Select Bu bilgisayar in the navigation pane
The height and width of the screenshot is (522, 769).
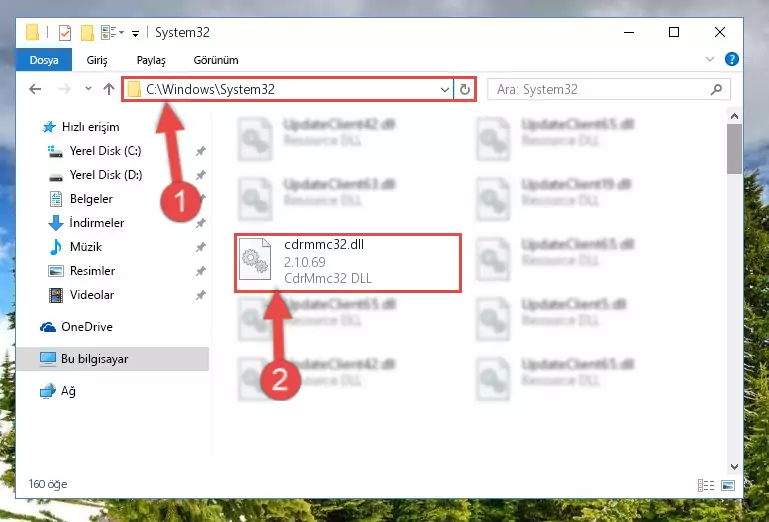(113, 359)
